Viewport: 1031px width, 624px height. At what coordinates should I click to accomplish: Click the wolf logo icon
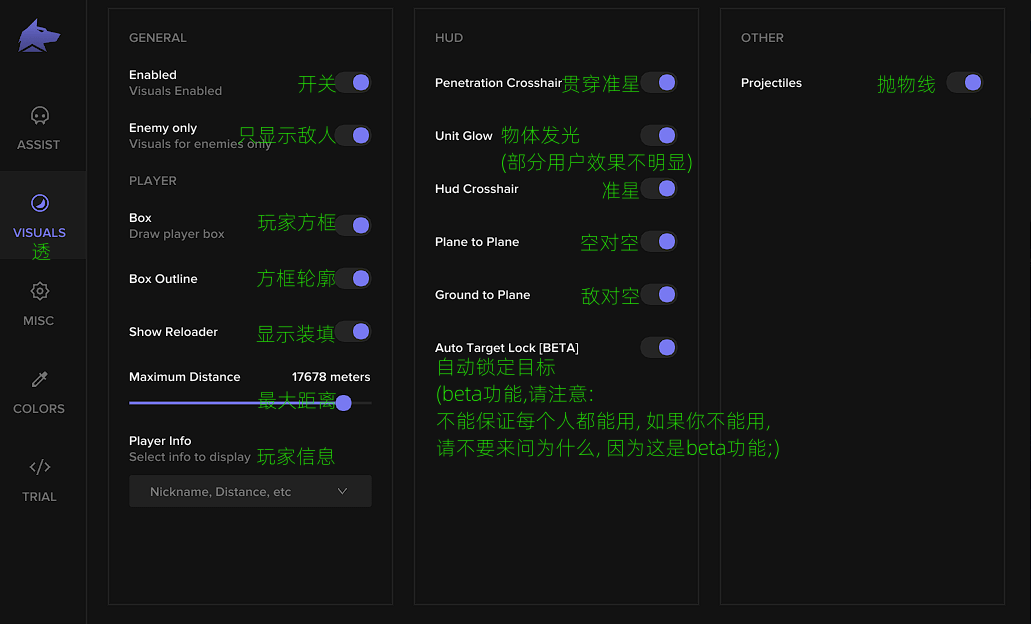click(39, 37)
